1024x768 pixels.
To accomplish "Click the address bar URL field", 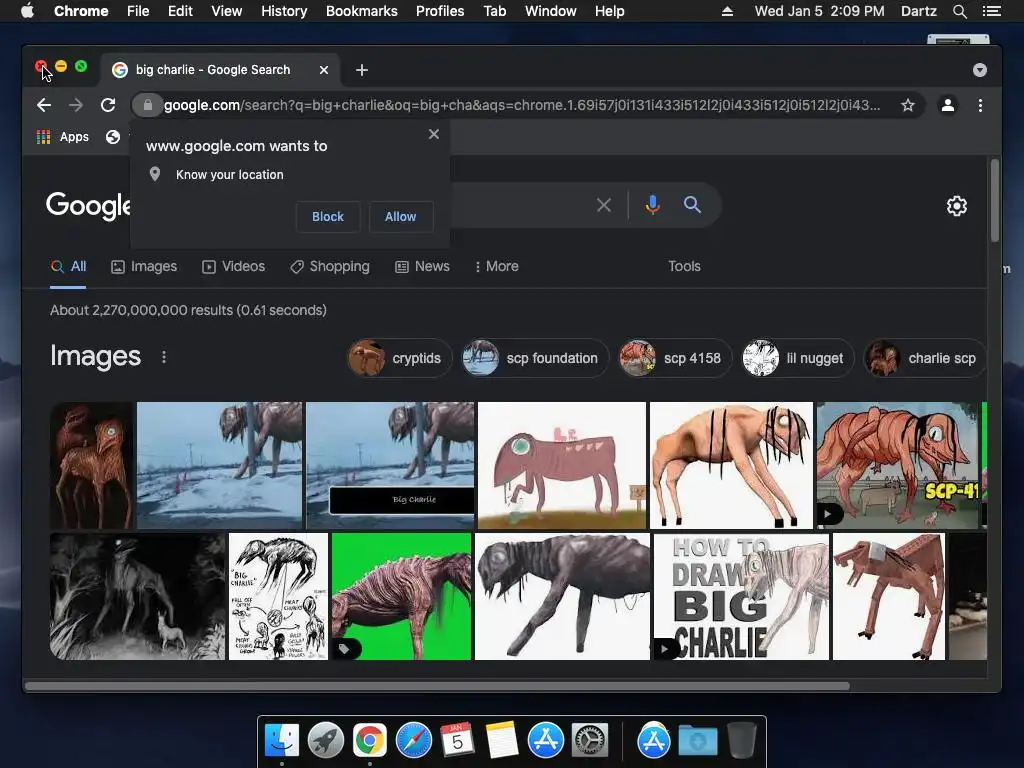I will tap(522, 105).
